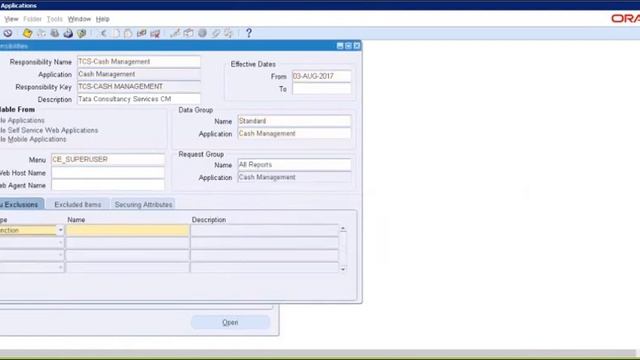Image resolution: width=640 pixels, height=360 pixels.
Task: Click the Translations globe toolbar icon
Action: pyautogui.click(x=202, y=33)
